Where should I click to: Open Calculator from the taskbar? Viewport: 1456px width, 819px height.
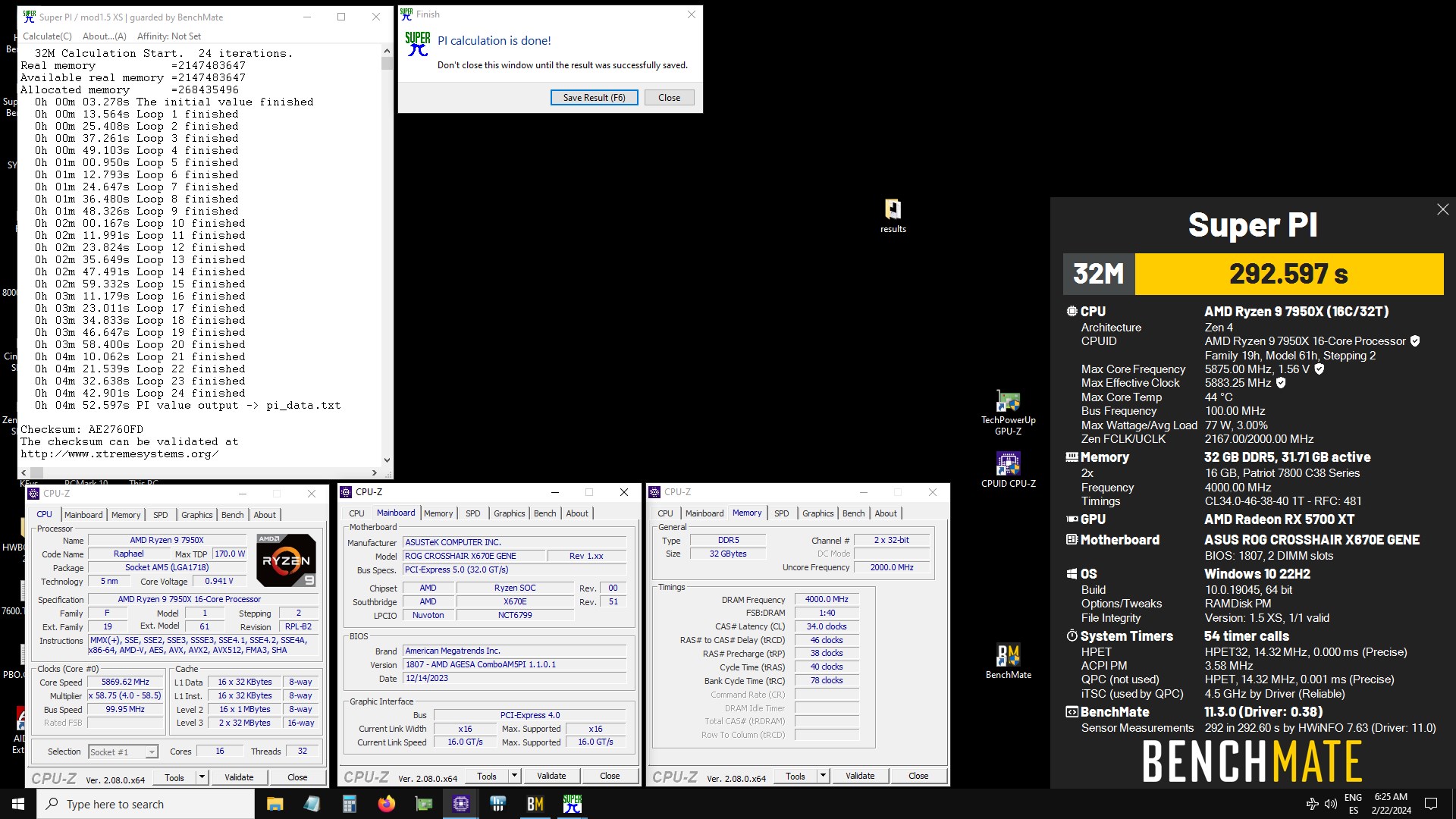pyautogui.click(x=349, y=804)
